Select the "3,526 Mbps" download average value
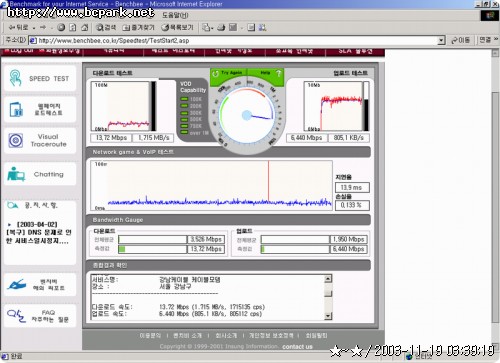 click(206, 239)
